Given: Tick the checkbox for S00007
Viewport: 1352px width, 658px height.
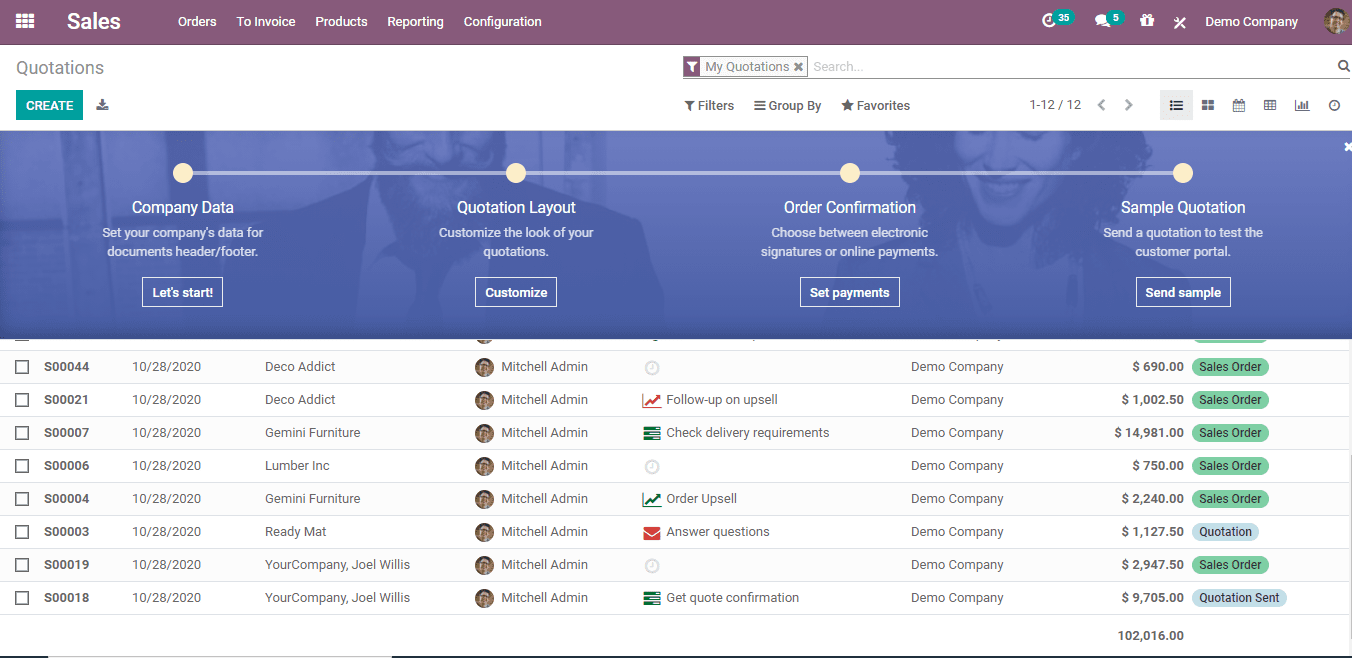Looking at the screenshot, I should (x=22, y=433).
